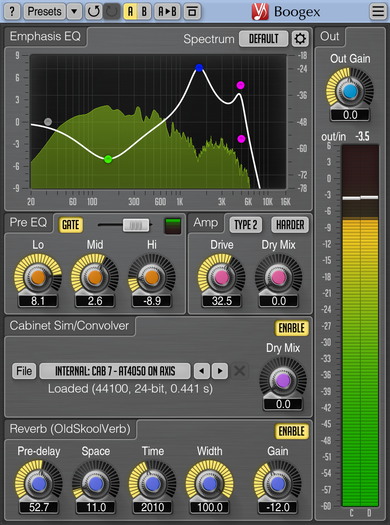Copy state A to B
The width and height of the screenshot is (390, 525).
pos(167,11)
